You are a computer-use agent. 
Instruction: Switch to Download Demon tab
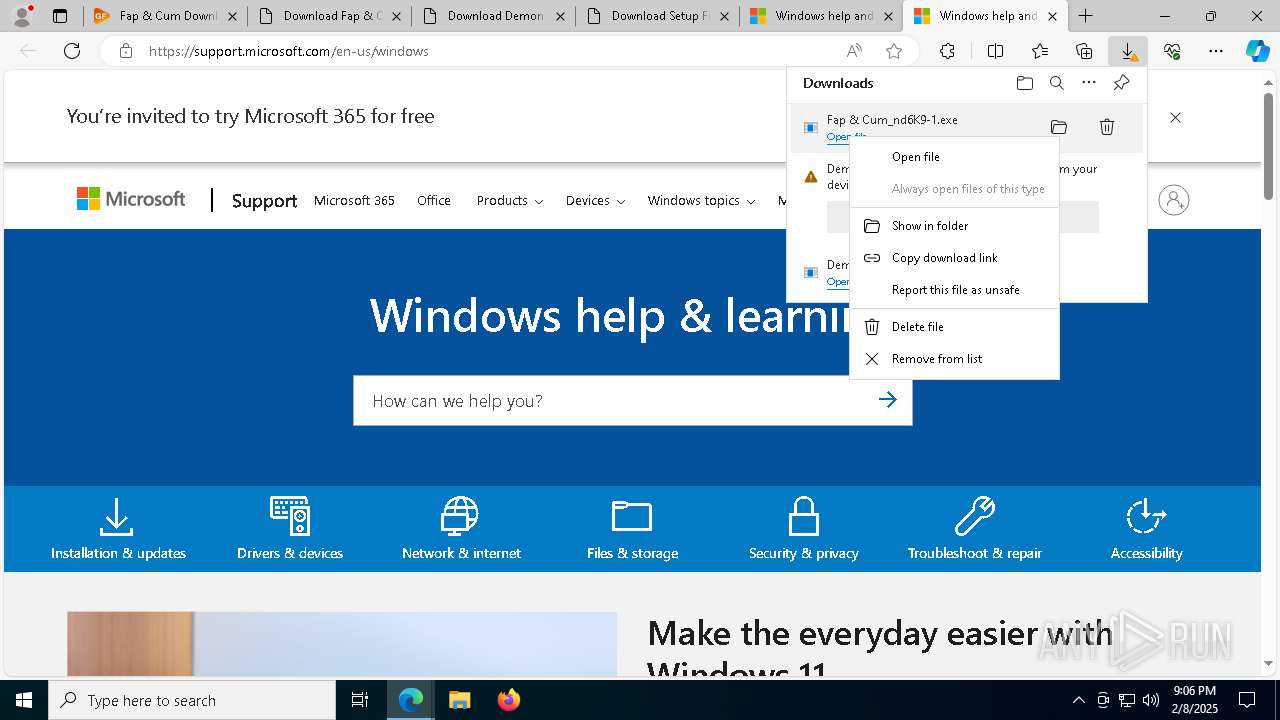pos(493,16)
